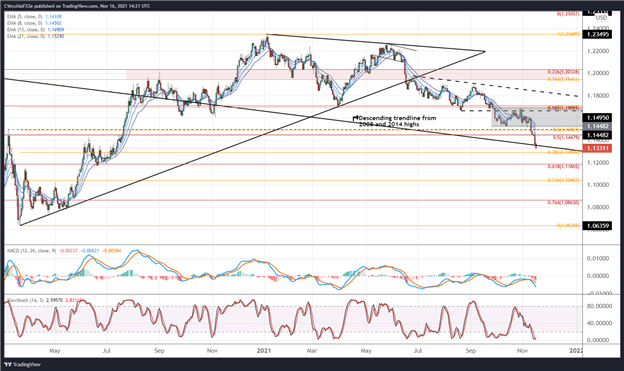This screenshot has height=371, width=624.
Task: Click the Mar label on the time axis
Action: coord(312,351)
